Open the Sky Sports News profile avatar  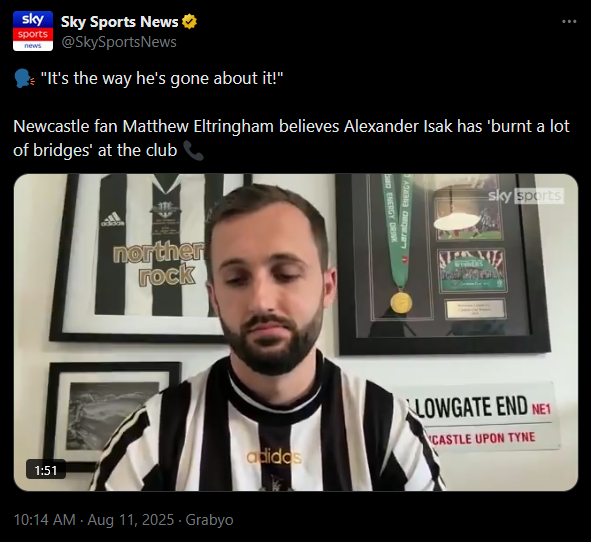33,31
